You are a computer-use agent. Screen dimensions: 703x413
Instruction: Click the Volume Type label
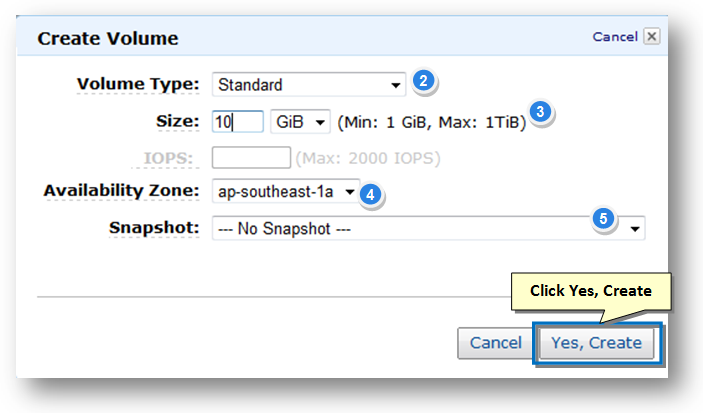coord(138,84)
